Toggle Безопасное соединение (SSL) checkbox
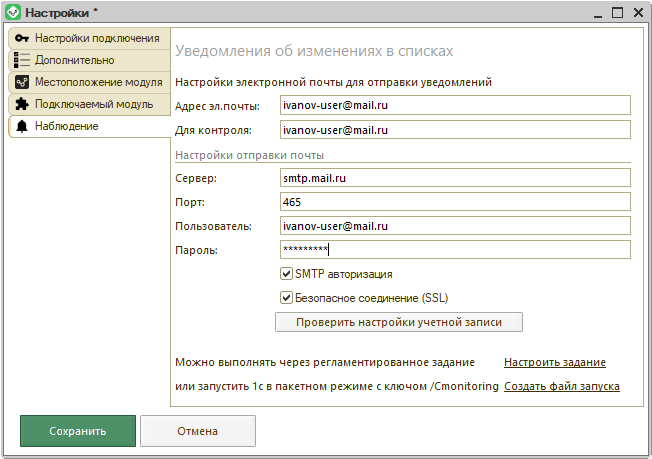652x459 pixels. (x=286, y=297)
